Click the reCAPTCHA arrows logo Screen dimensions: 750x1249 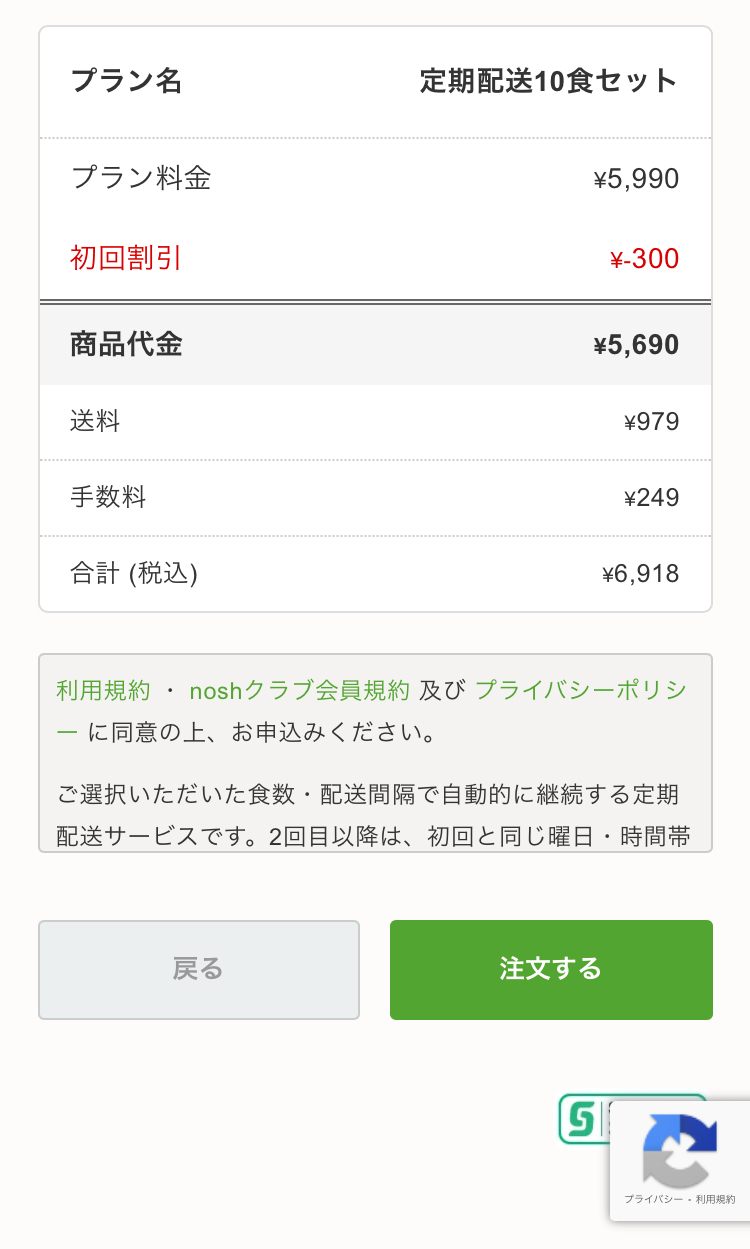pyautogui.click(x=680, y=1149)
